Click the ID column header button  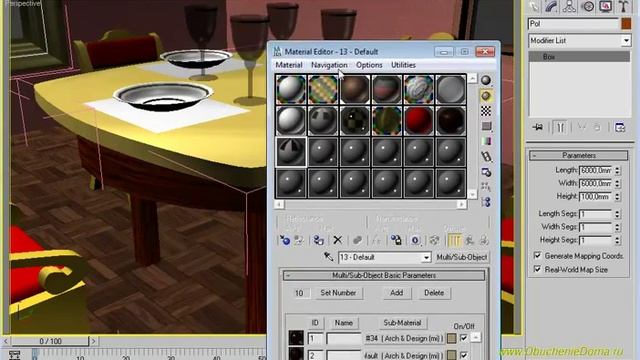pyautogui.click(x=315, y=323)
